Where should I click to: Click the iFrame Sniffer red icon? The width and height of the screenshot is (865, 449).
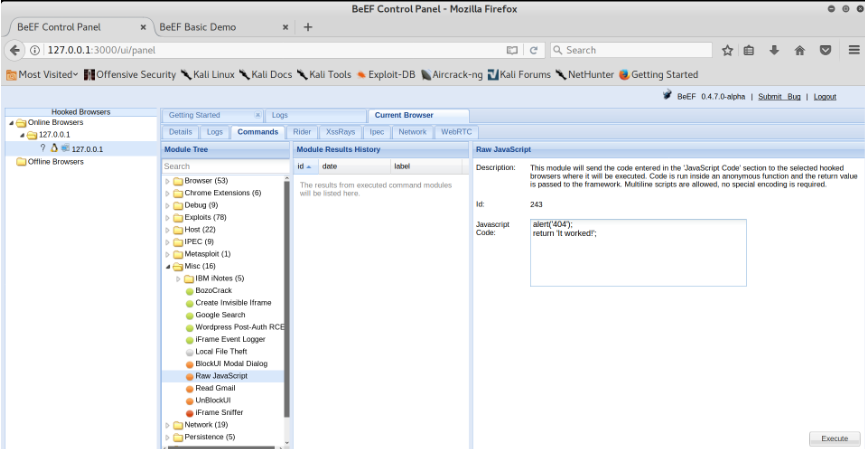tap(189, 413)
